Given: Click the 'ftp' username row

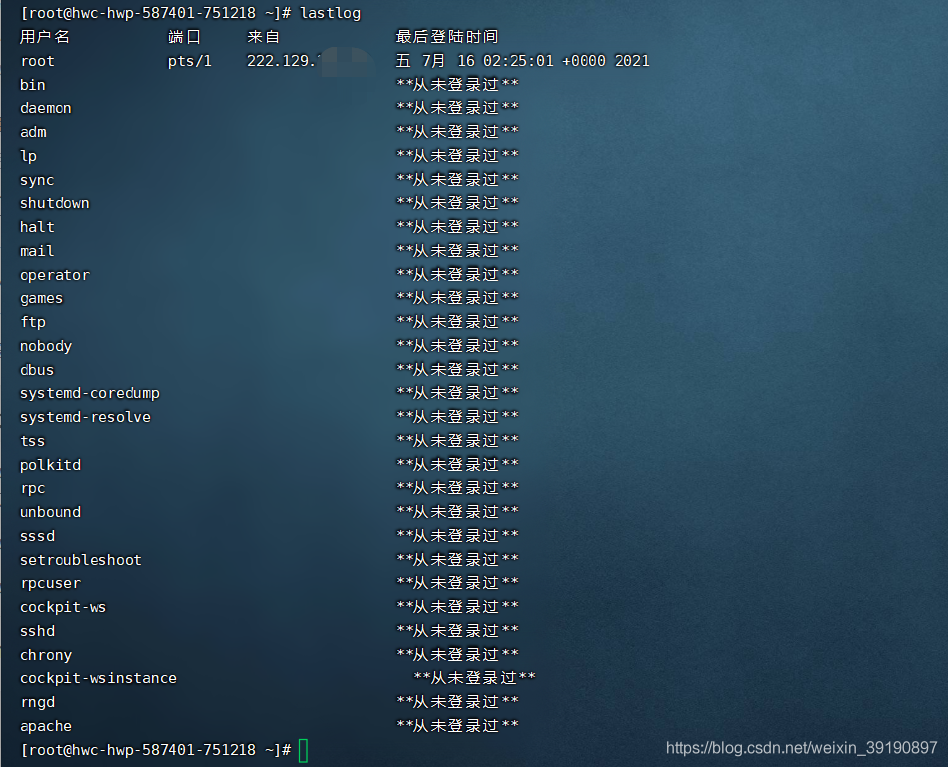Looking at the screenshot, I should [x=33, y=322].
